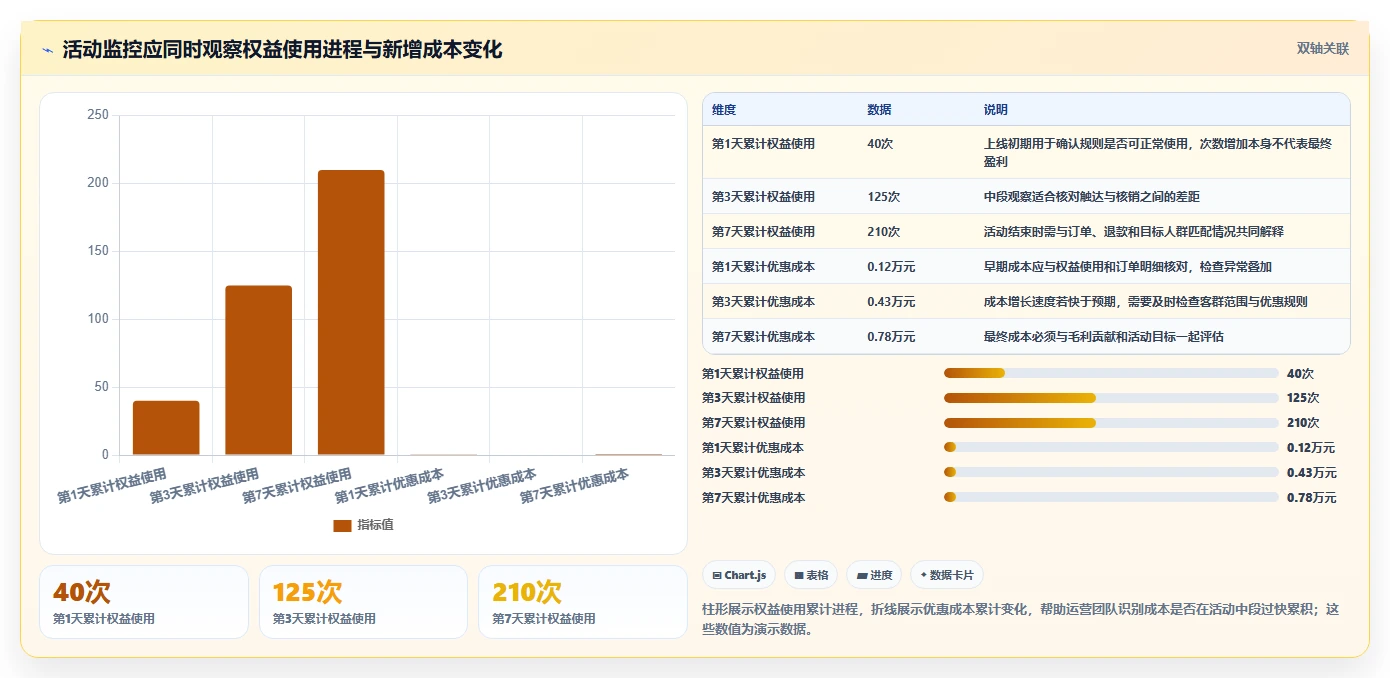The width and height of the screenshot is (1390, 678).
Task: Click the 第3天累计权益使用 progress bar
Action: tap(1111, 398)
